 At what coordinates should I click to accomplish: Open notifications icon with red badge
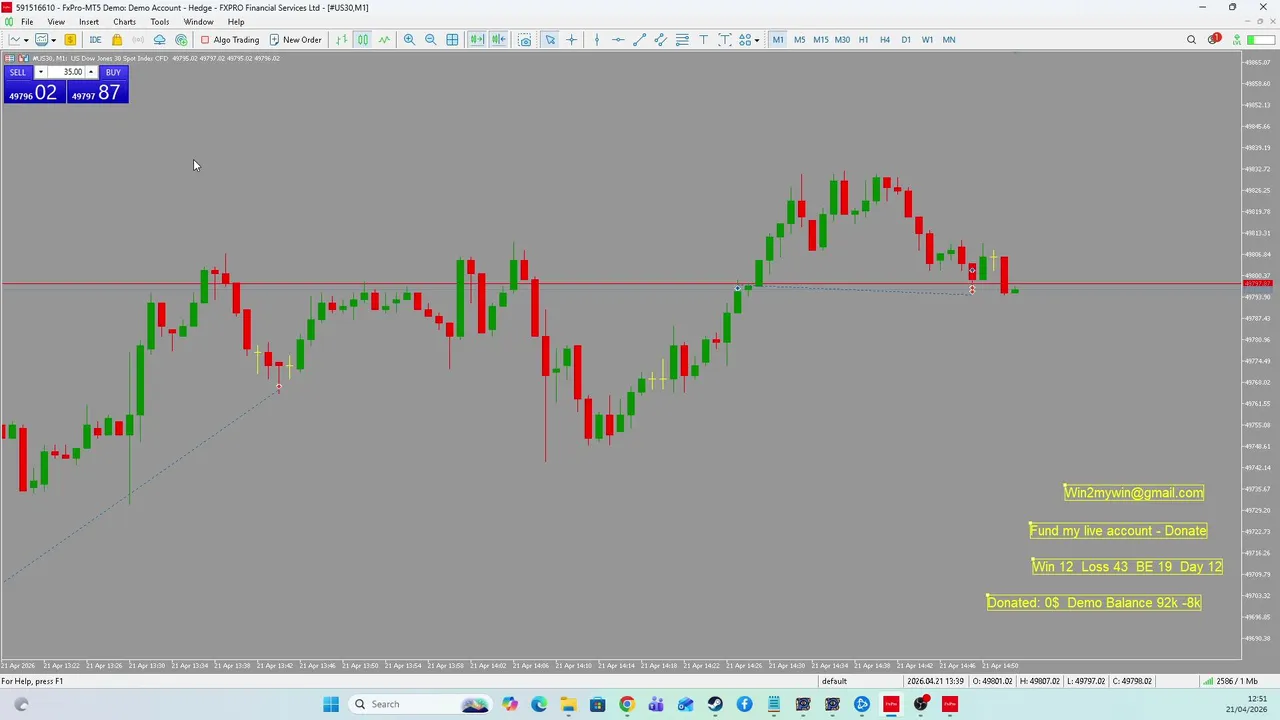coord(1214,40)
